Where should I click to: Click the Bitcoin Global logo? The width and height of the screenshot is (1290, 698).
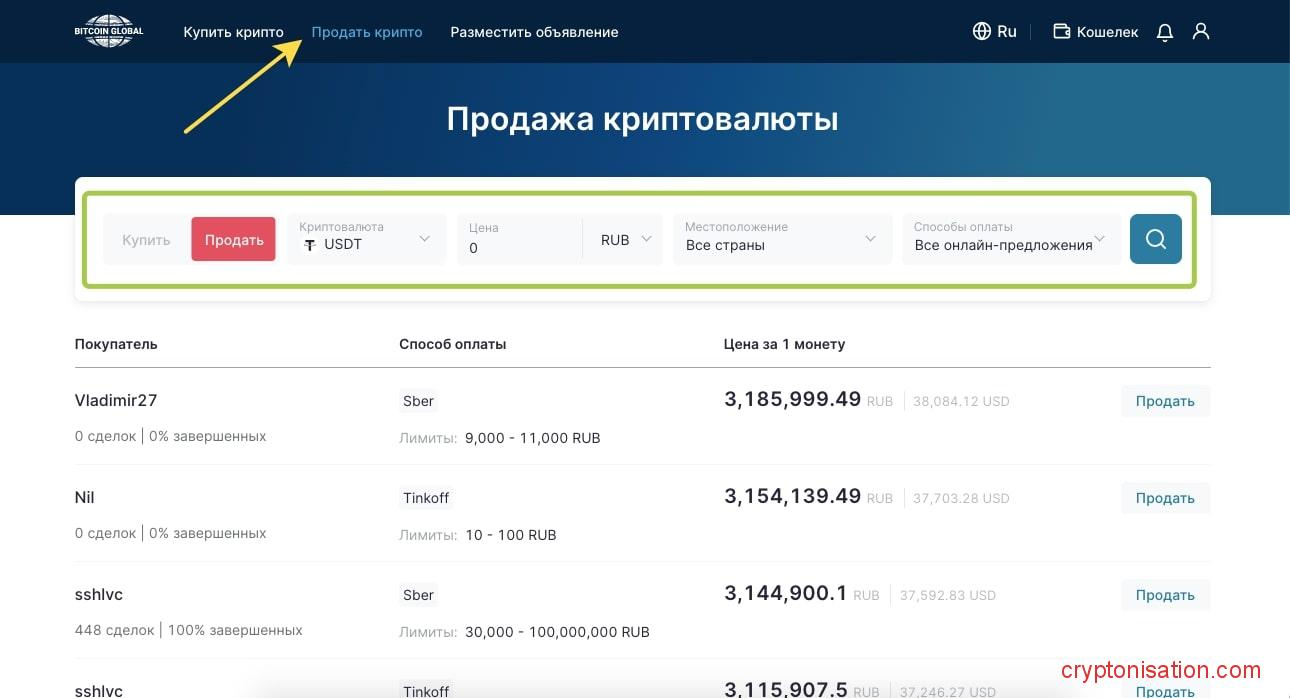(x=109, y=31)
